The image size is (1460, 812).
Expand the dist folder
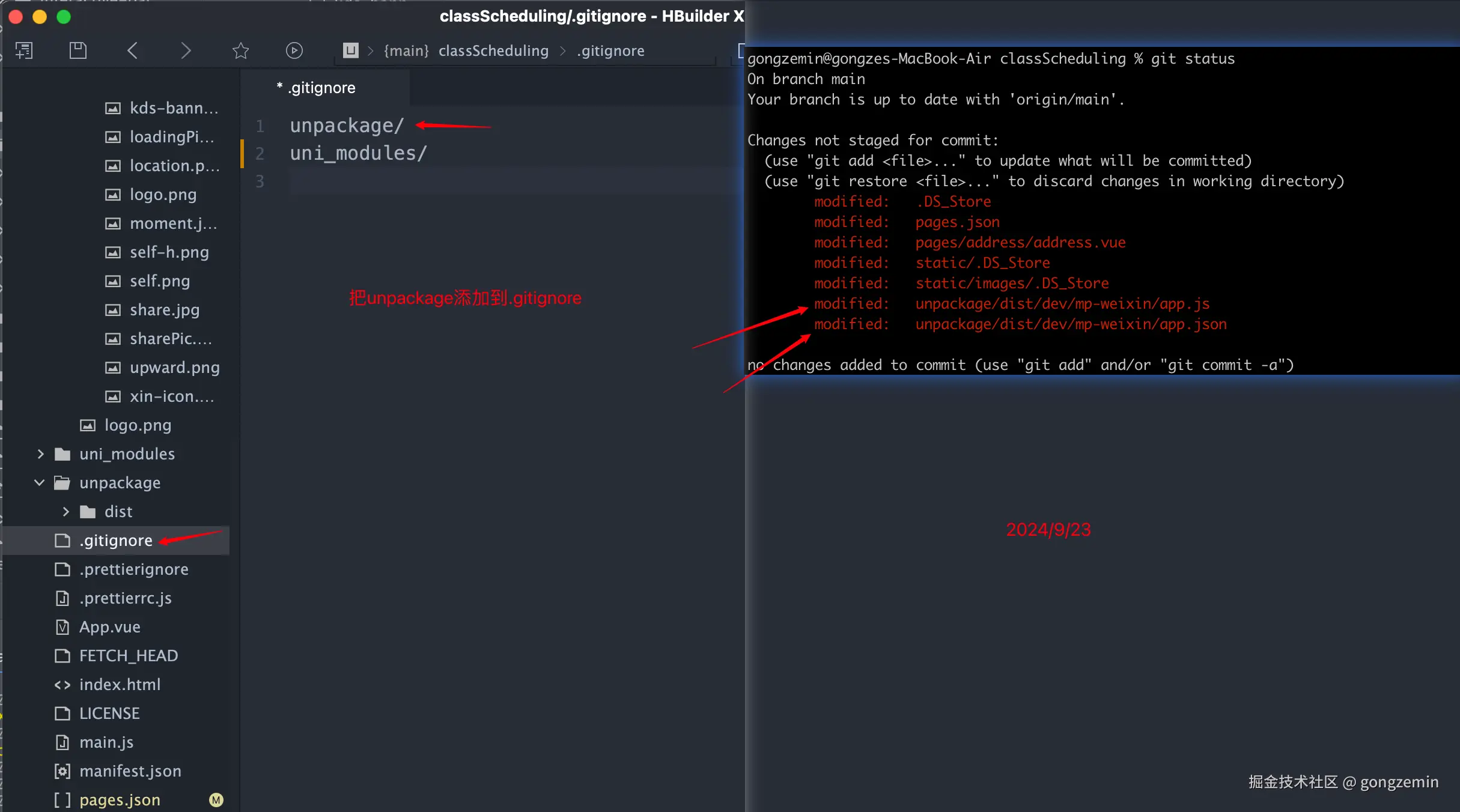pos(65,512)
